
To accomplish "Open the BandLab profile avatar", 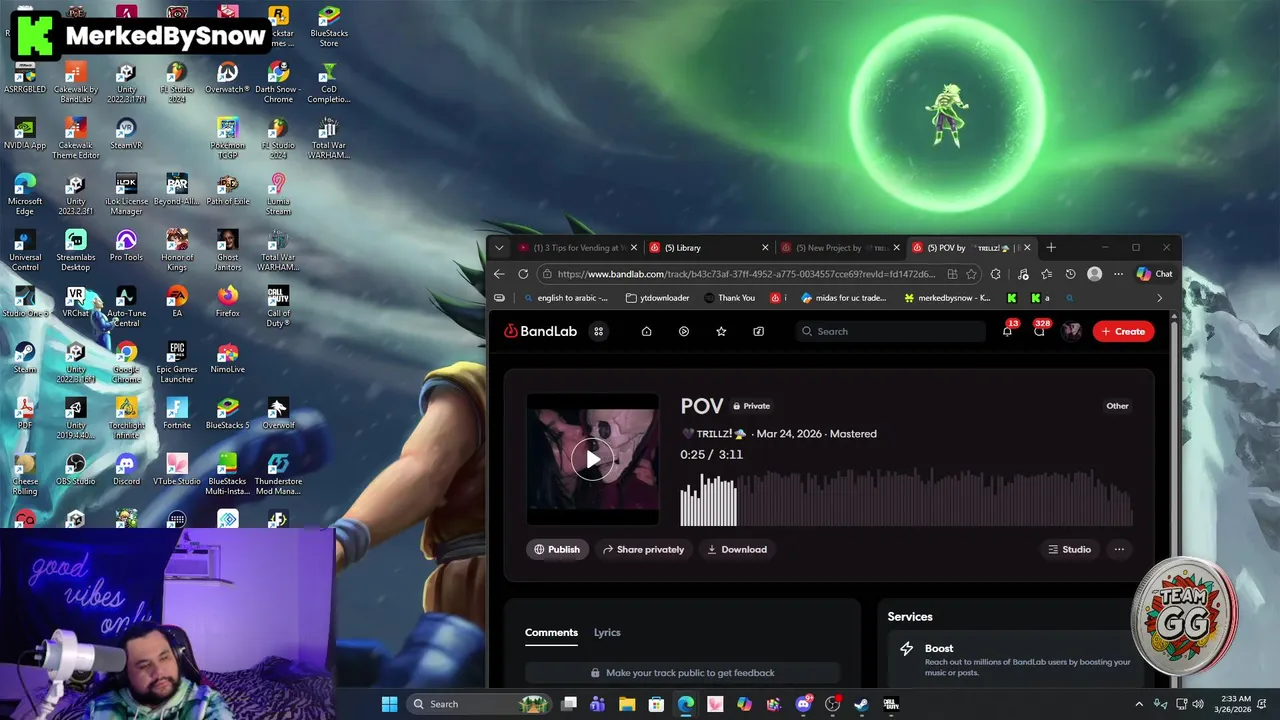I will [x=1072, y=331].
